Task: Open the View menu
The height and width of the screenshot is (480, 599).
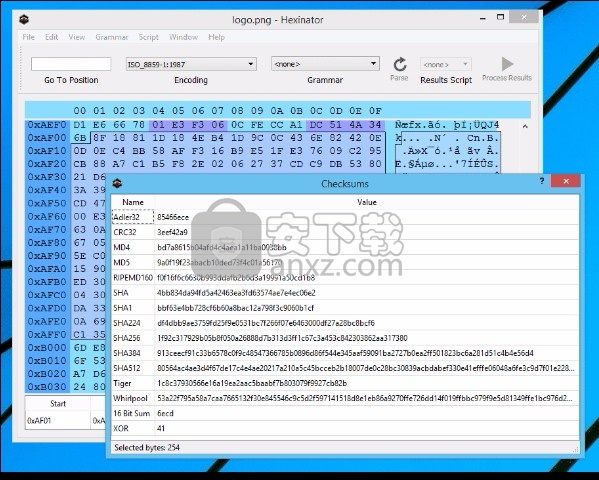Action: (x=77, y=37)
